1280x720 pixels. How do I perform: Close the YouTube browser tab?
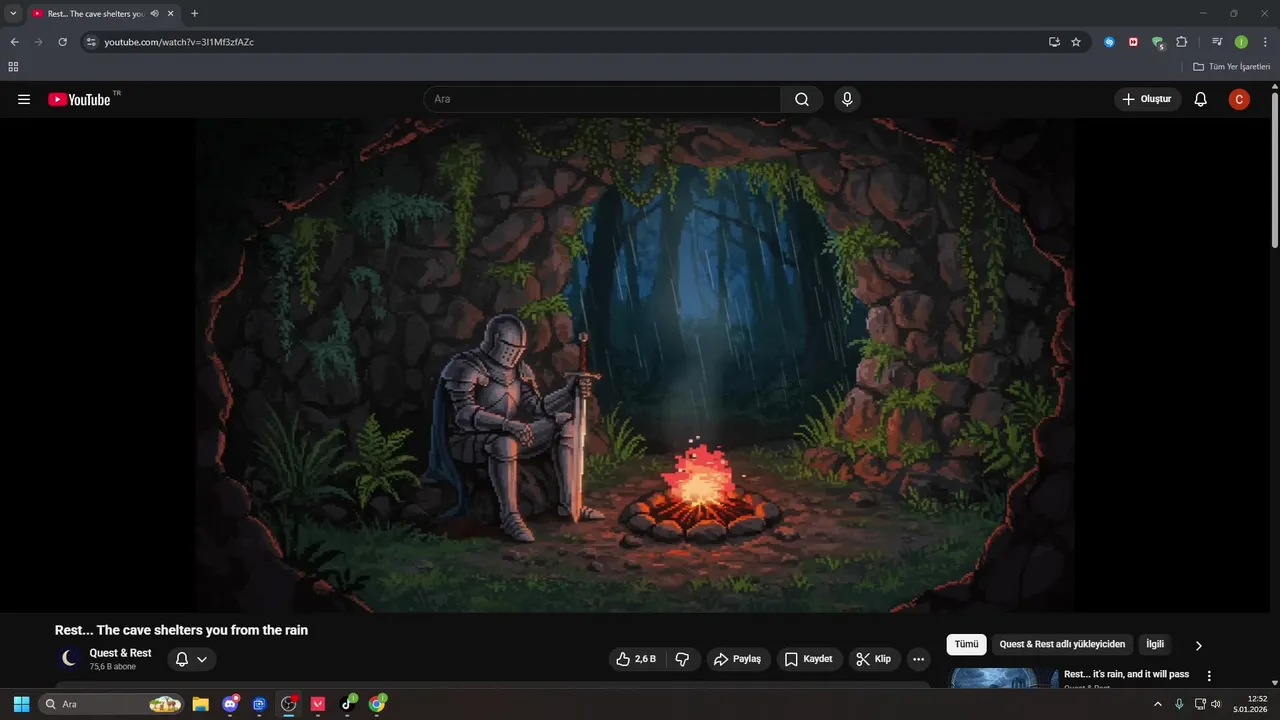(171, 14)
